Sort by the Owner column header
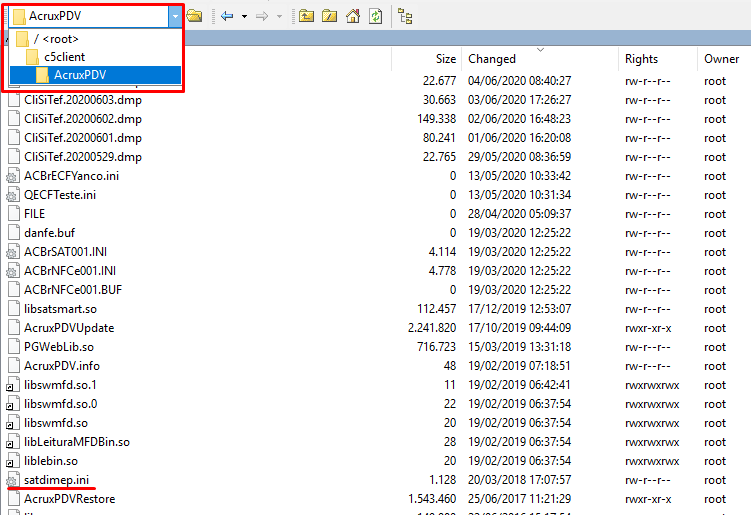This screenshot has width=751, height=515. tap(721, 59)
